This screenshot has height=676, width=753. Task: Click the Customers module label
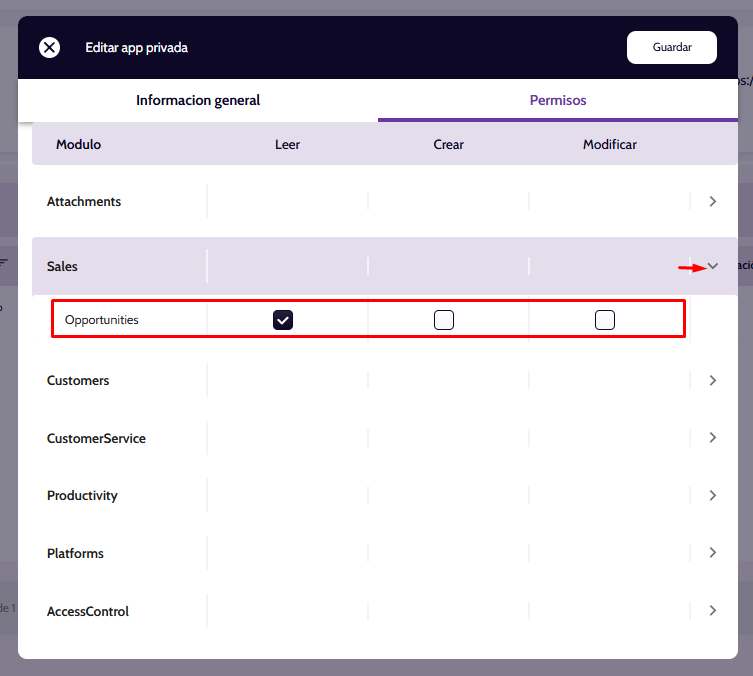tap(78, 381)
